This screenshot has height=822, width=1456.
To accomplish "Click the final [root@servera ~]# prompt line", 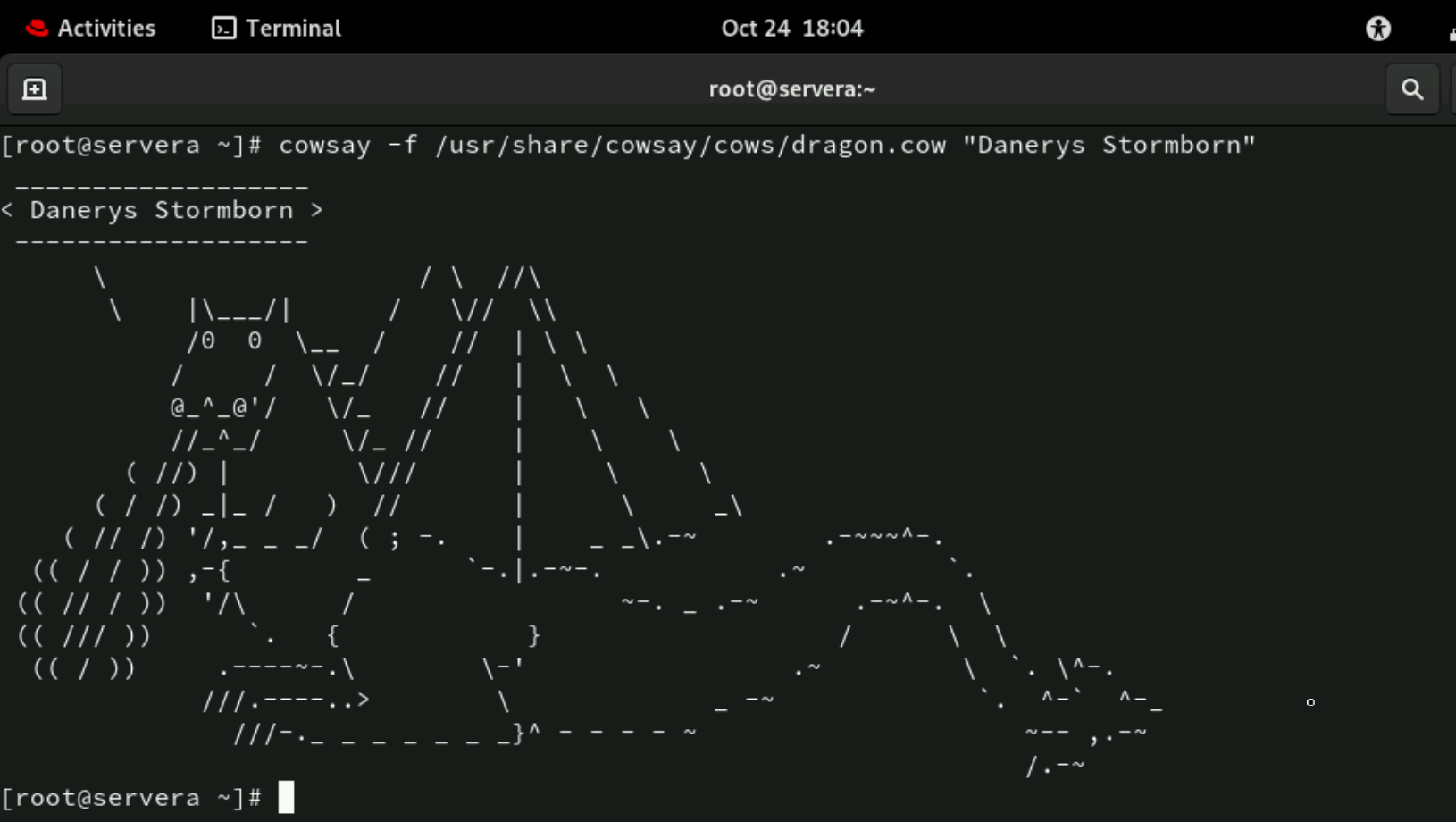I will tap(131, 798).
